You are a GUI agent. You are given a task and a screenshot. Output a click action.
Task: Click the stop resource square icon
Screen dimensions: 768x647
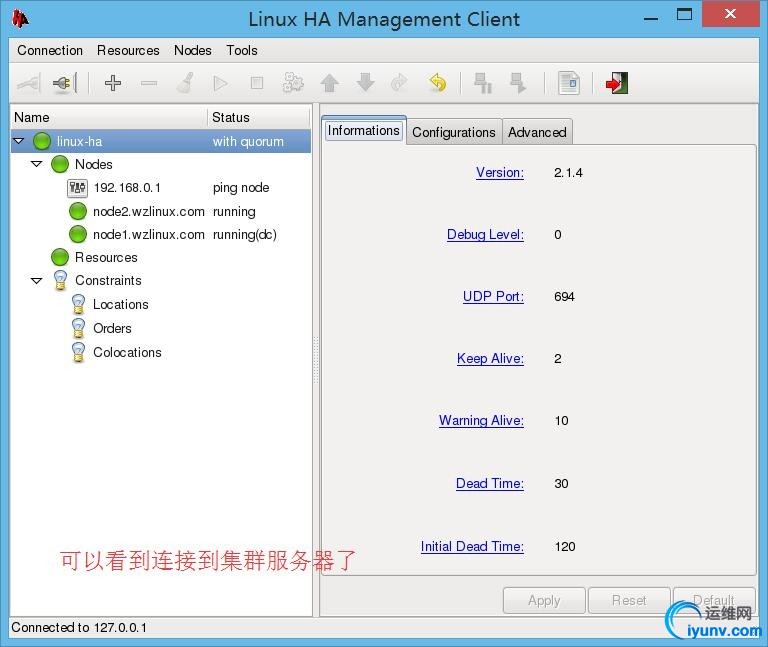257,83
